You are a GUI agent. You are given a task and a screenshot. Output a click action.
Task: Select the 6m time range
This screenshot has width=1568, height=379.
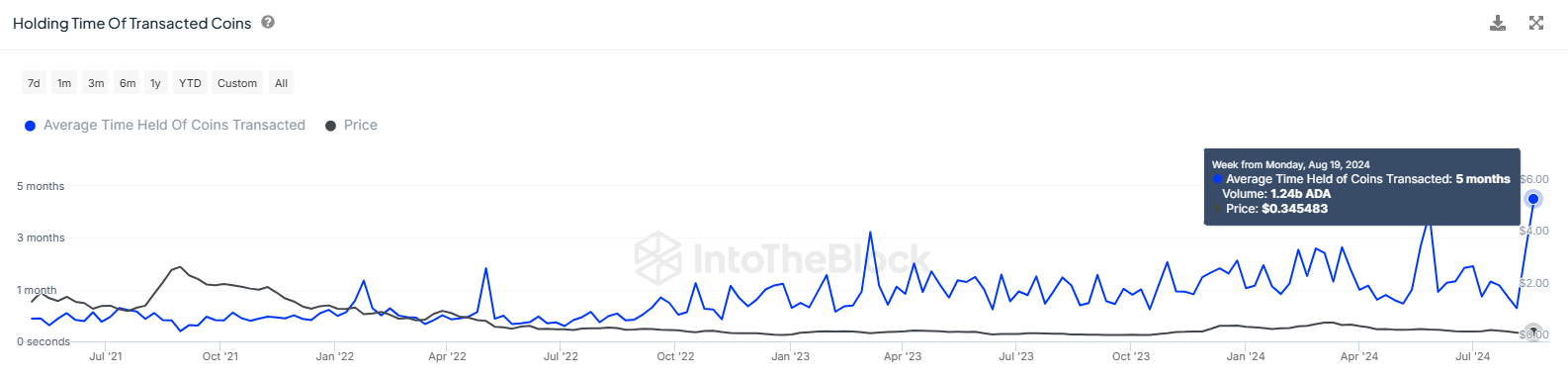[128, 83]
